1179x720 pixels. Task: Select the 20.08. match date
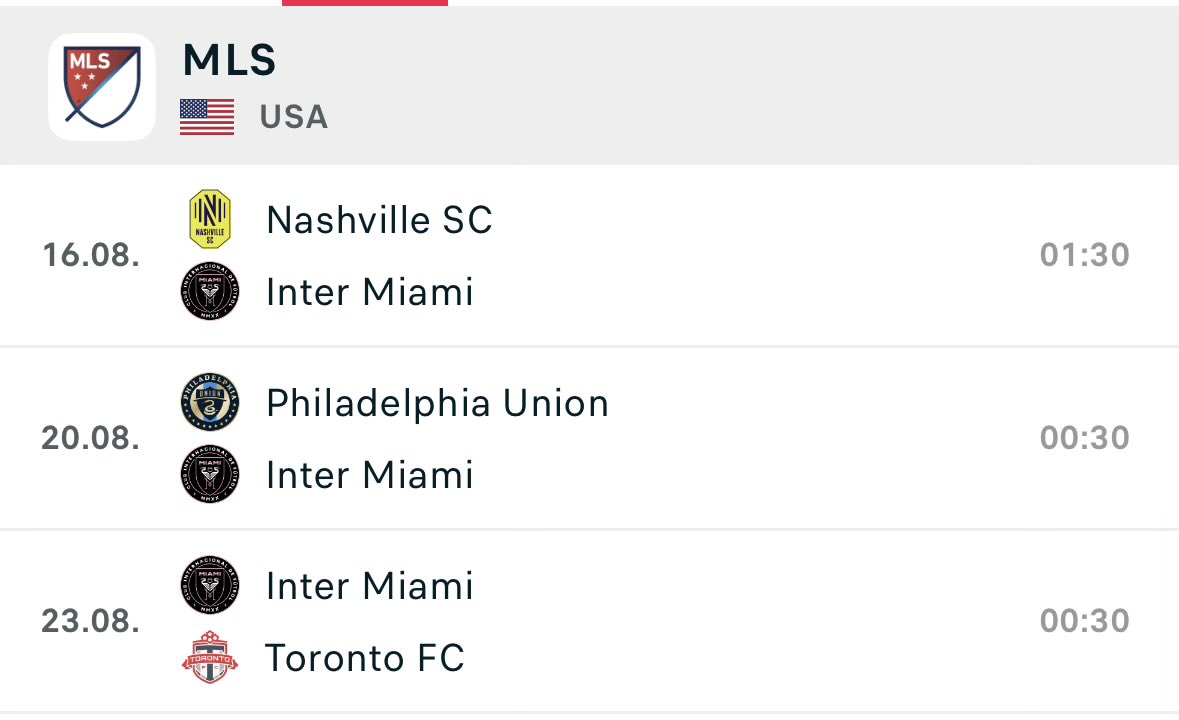click(x=91, y=438)
